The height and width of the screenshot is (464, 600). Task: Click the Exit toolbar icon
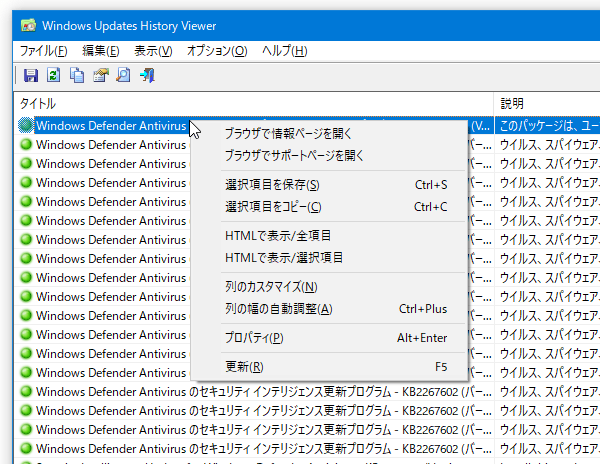[x=147, y=75]
